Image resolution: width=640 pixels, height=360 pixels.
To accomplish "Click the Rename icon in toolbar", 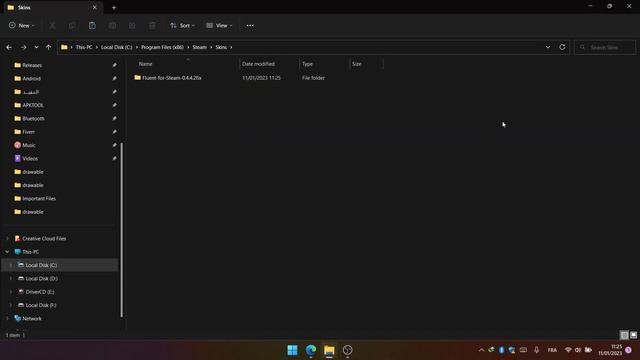I will [112, 26].
